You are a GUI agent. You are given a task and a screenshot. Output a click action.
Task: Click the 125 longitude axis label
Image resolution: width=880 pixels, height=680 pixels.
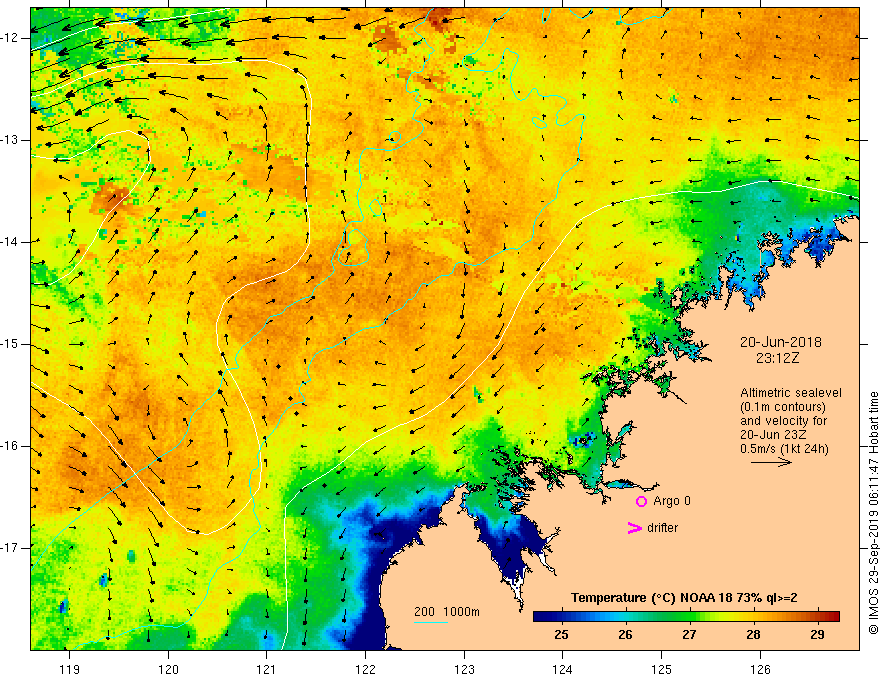click(x=662, y=669)
